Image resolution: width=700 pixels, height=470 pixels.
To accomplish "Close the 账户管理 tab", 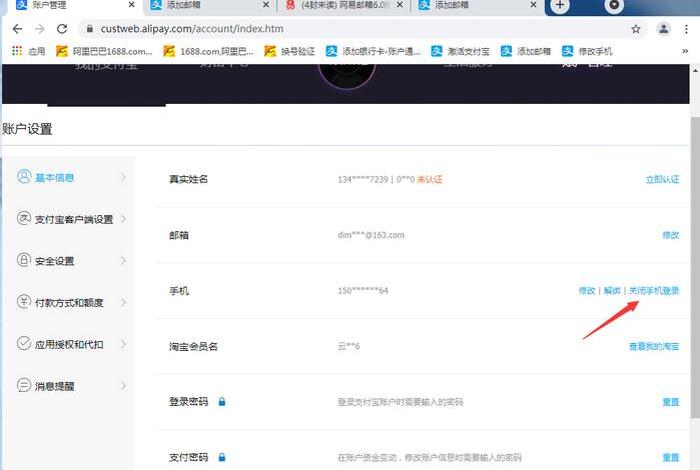I will tap(131, 5).
